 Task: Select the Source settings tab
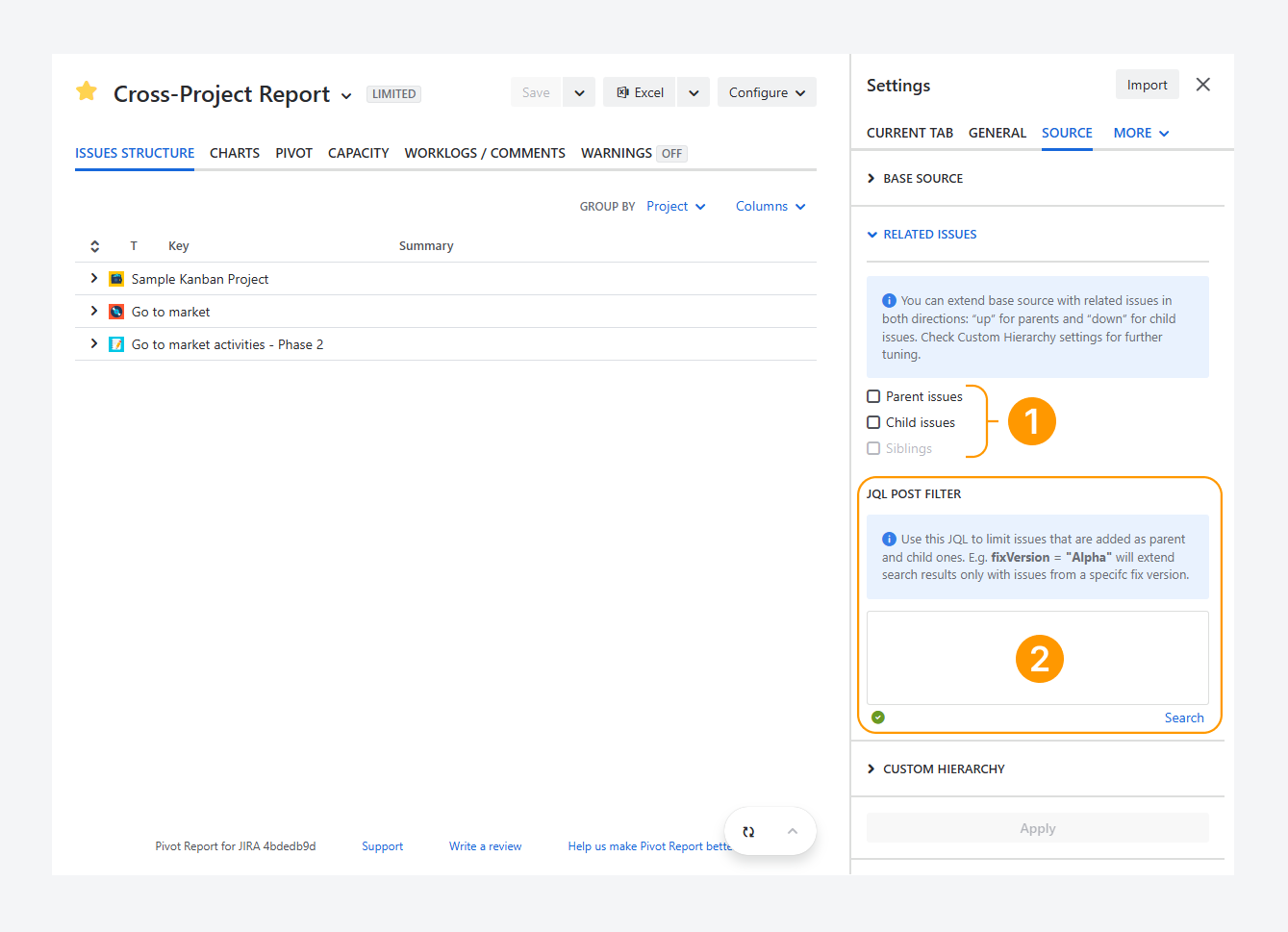(1067, 133)
